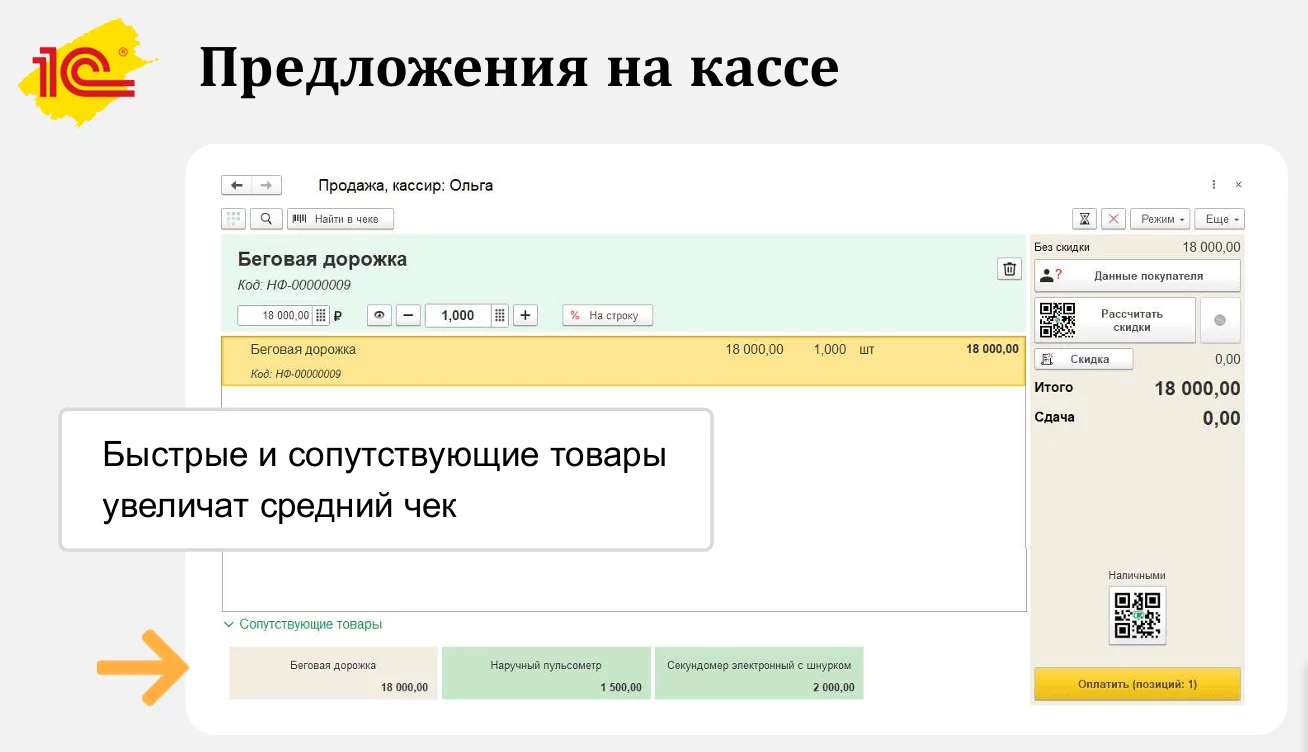Open calculator icon next to price field

(321, 316)
